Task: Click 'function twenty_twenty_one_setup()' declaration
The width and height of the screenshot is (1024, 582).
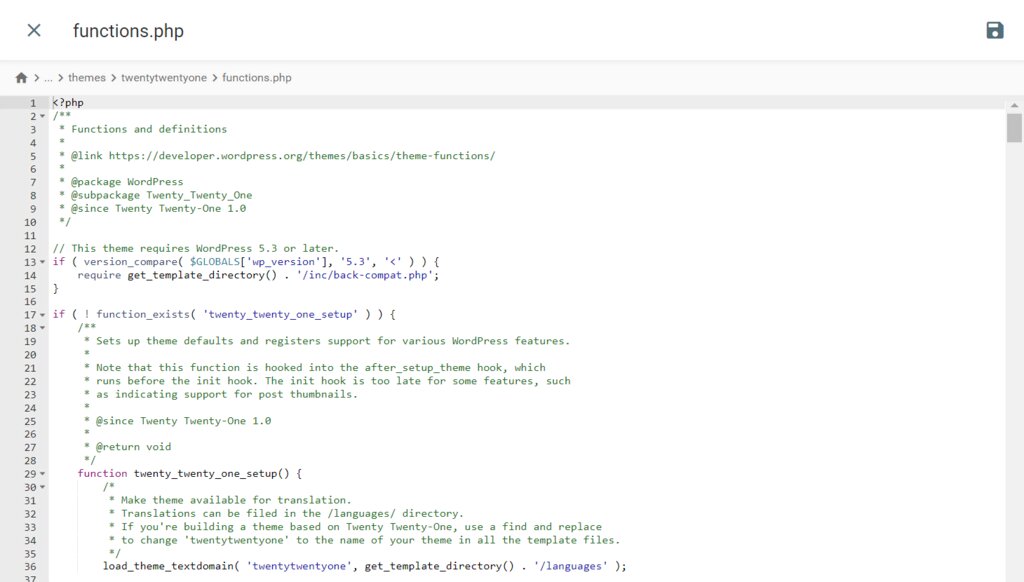Action: [189, 474]
